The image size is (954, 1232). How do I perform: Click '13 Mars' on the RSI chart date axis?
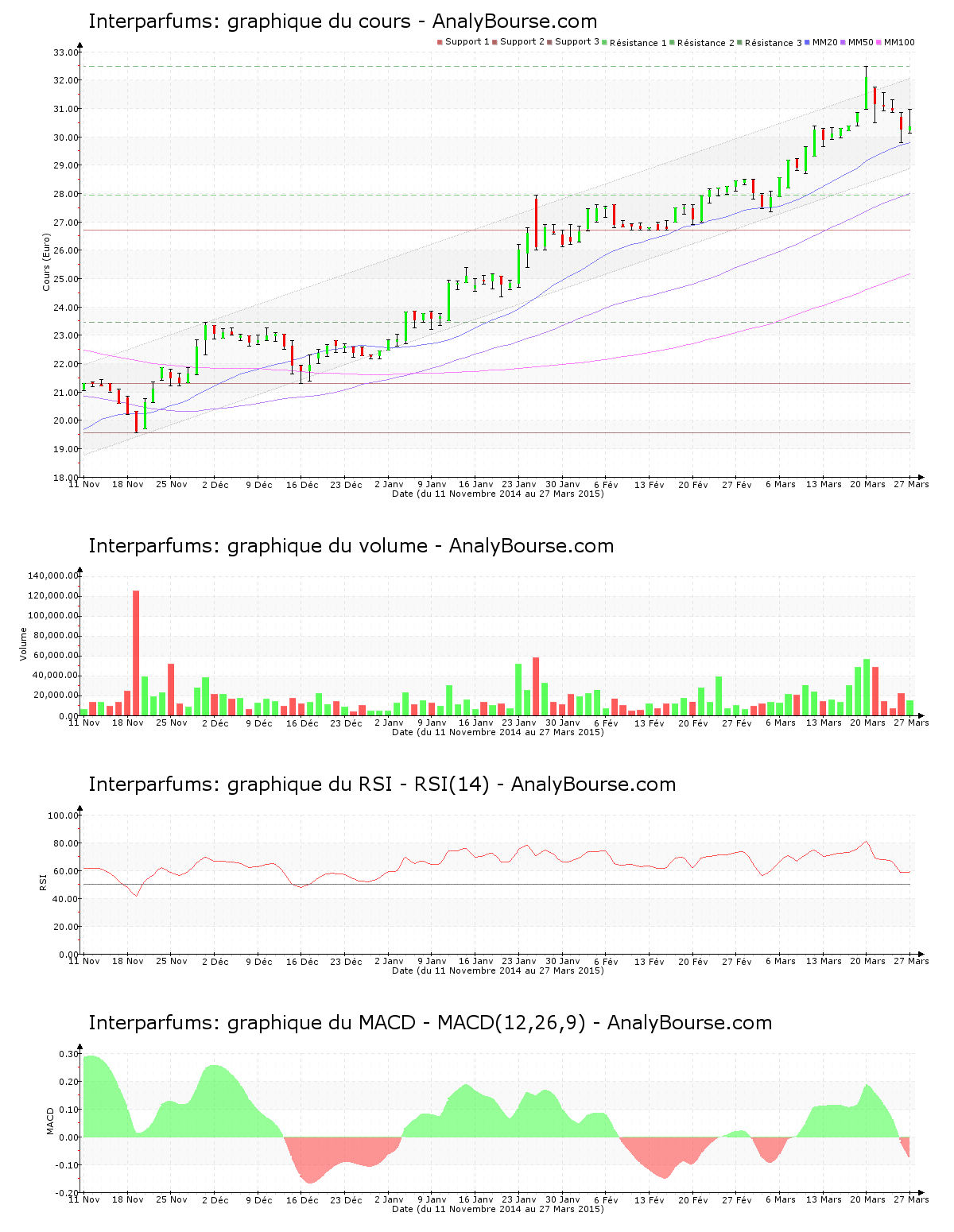[824, 961]
